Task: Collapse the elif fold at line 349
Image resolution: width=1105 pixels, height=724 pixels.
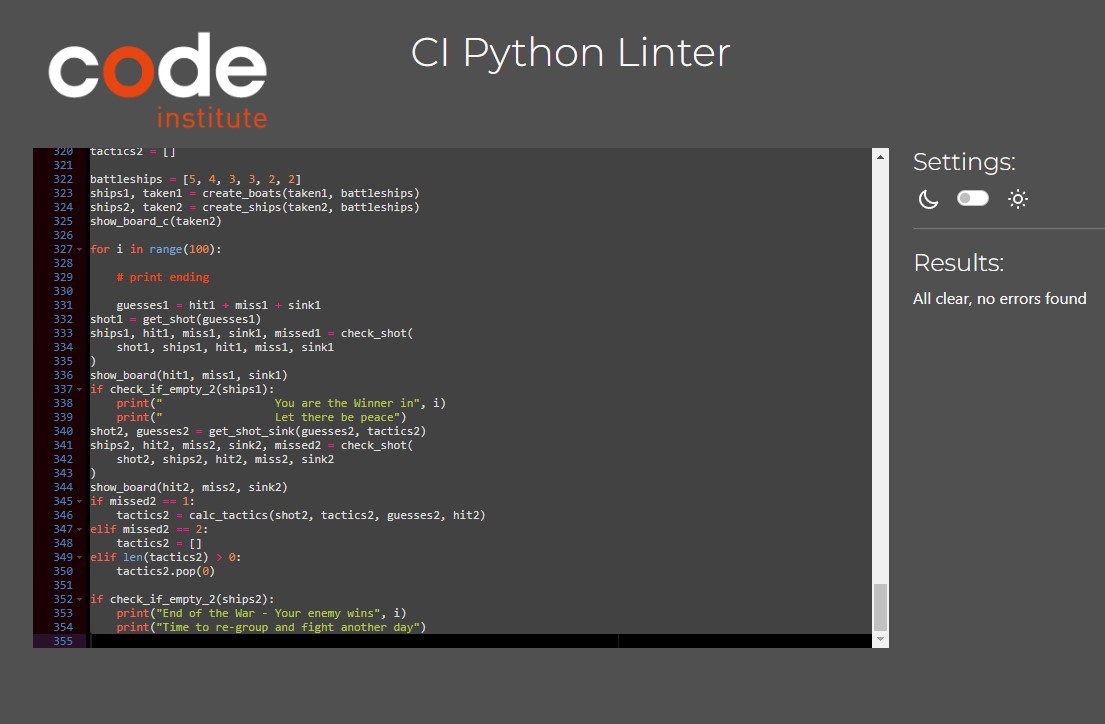Action: pyautogui.click(x=80, y=558)
